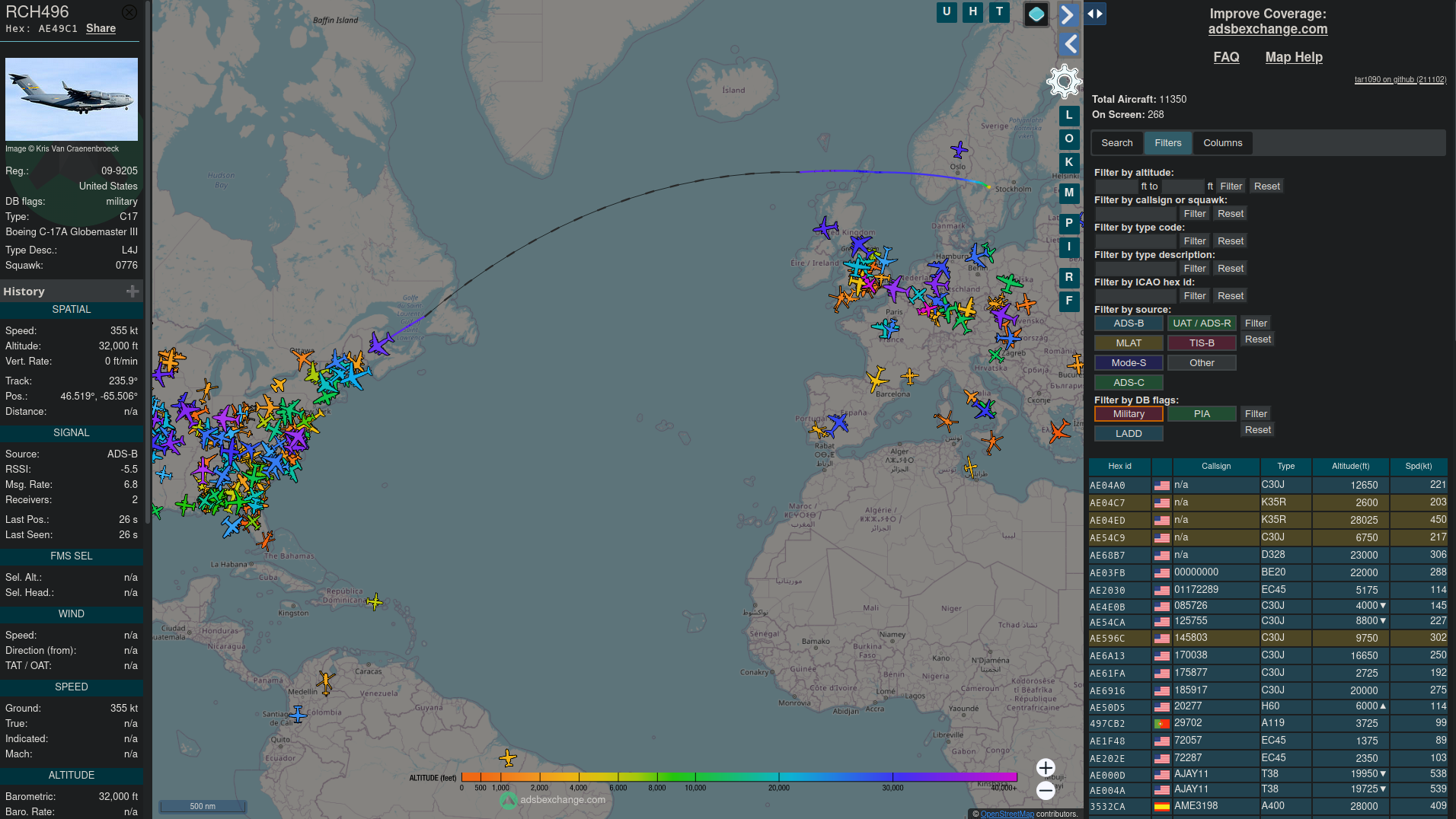
Task: Switch to the Columns tab
Action: click(1222, 143)
